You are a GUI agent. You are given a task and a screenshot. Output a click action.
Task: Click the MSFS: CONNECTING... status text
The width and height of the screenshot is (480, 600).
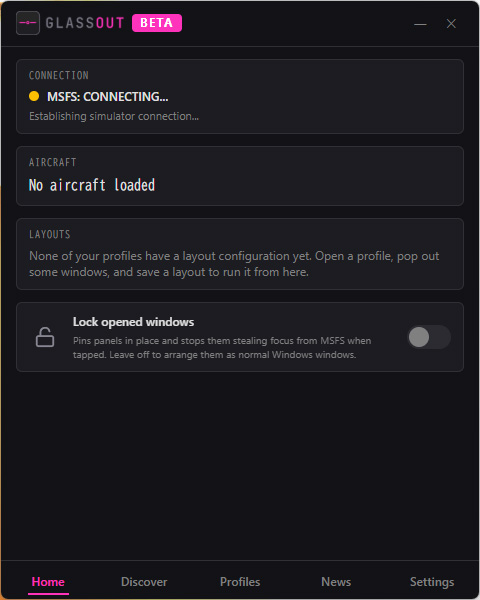coord(108,96)
